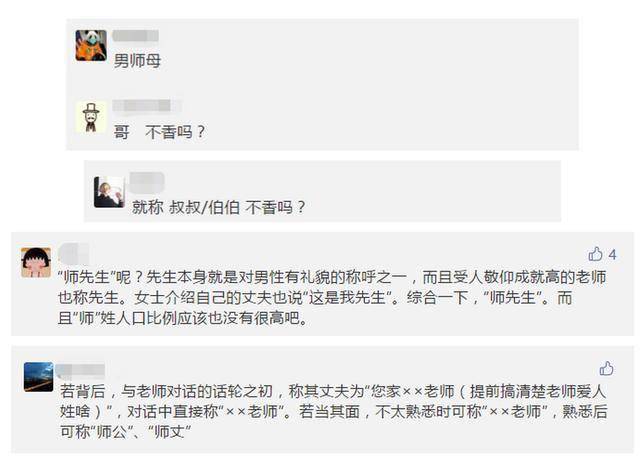Open blurred username above "男师母"
The height and width of the screenshot is (461, 640).
point(136,37)
